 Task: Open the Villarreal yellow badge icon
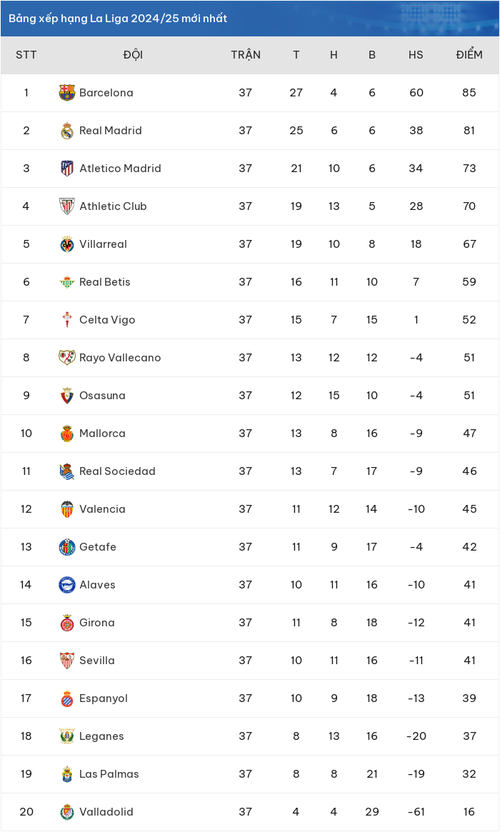pyautogui.click(x=67, y=244)
